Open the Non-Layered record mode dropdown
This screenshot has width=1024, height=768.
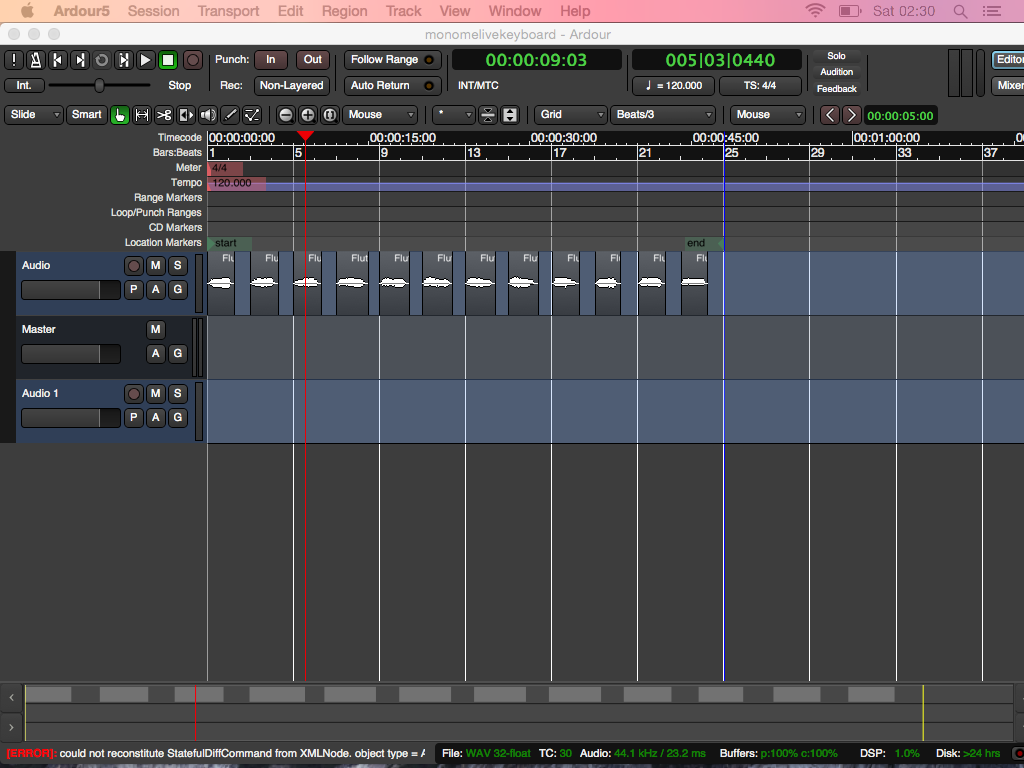pyautogui.click(x=291, y=86)
